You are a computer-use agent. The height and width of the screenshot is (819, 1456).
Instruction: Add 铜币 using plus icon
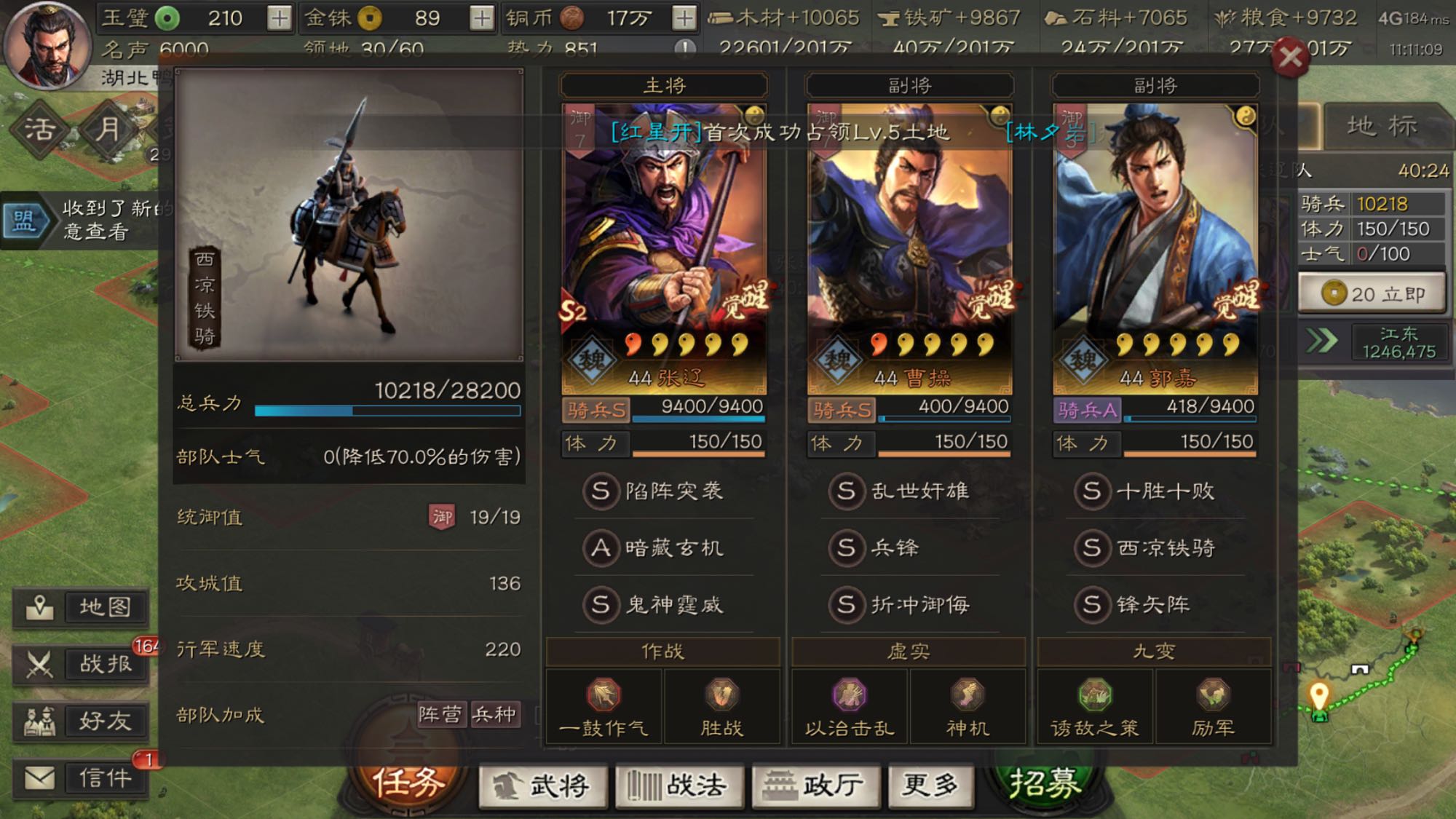tap(684, 18)
